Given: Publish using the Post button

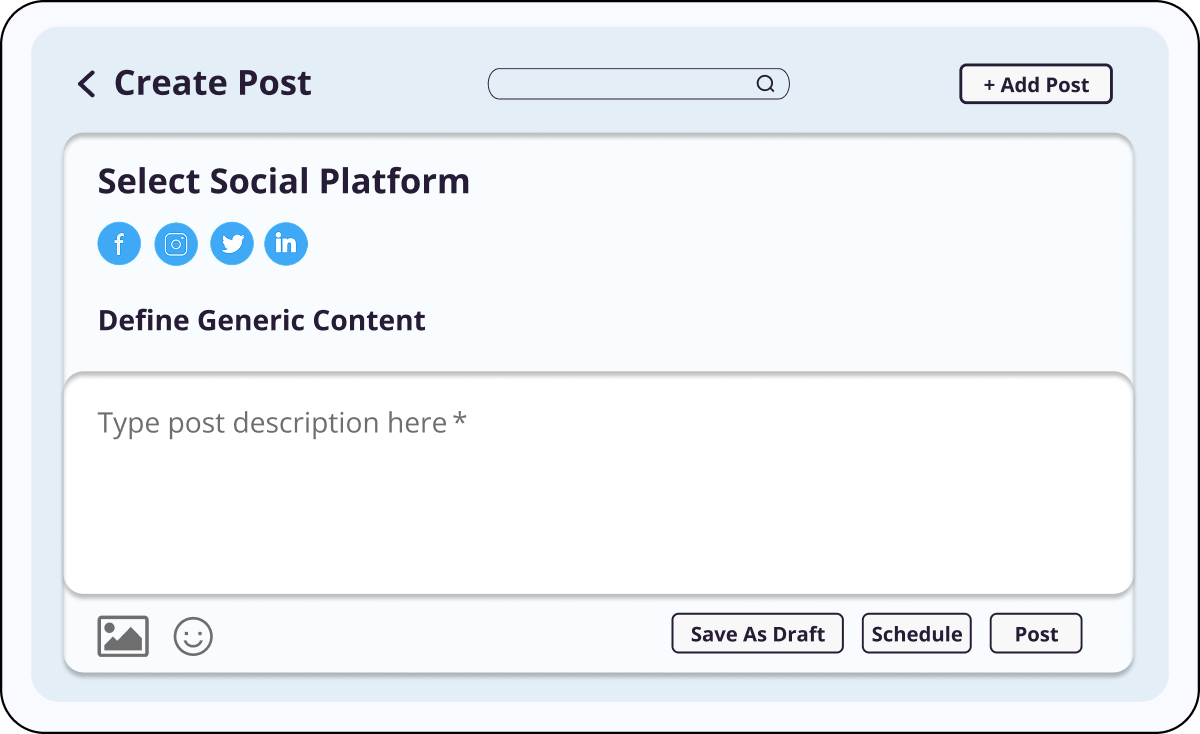Looking at the screenshot, I should pos(1036,634).
